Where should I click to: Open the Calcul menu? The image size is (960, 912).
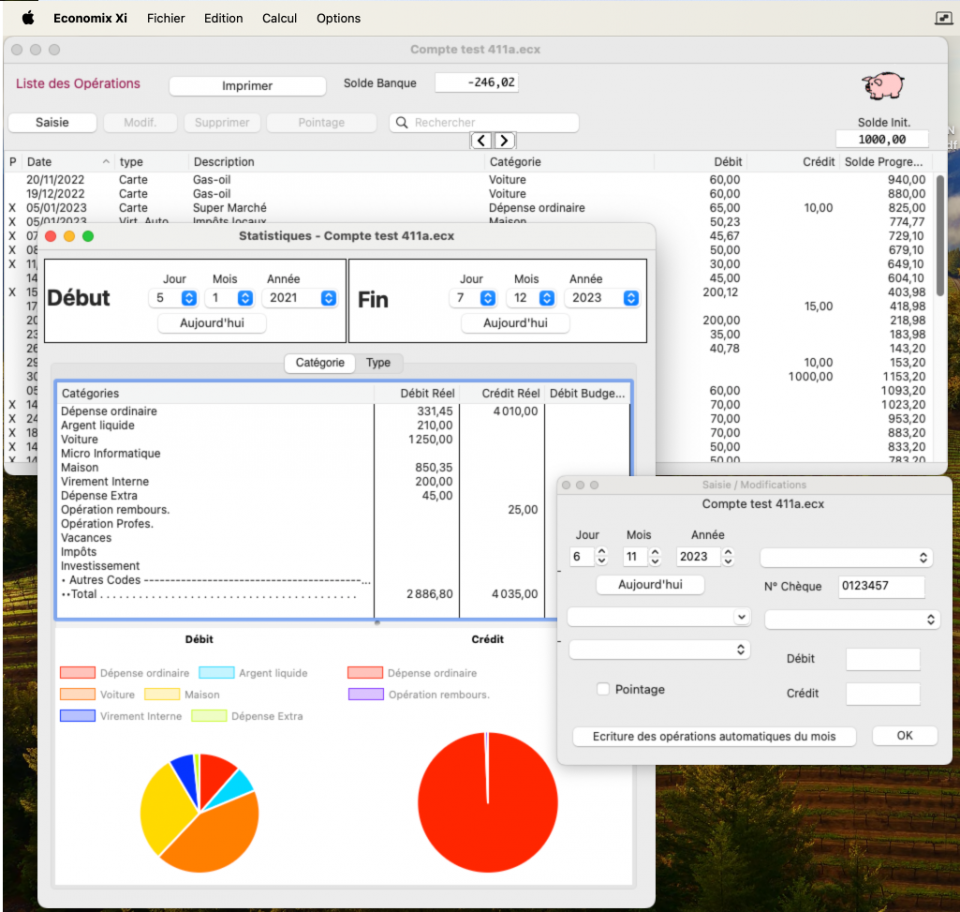279,18
